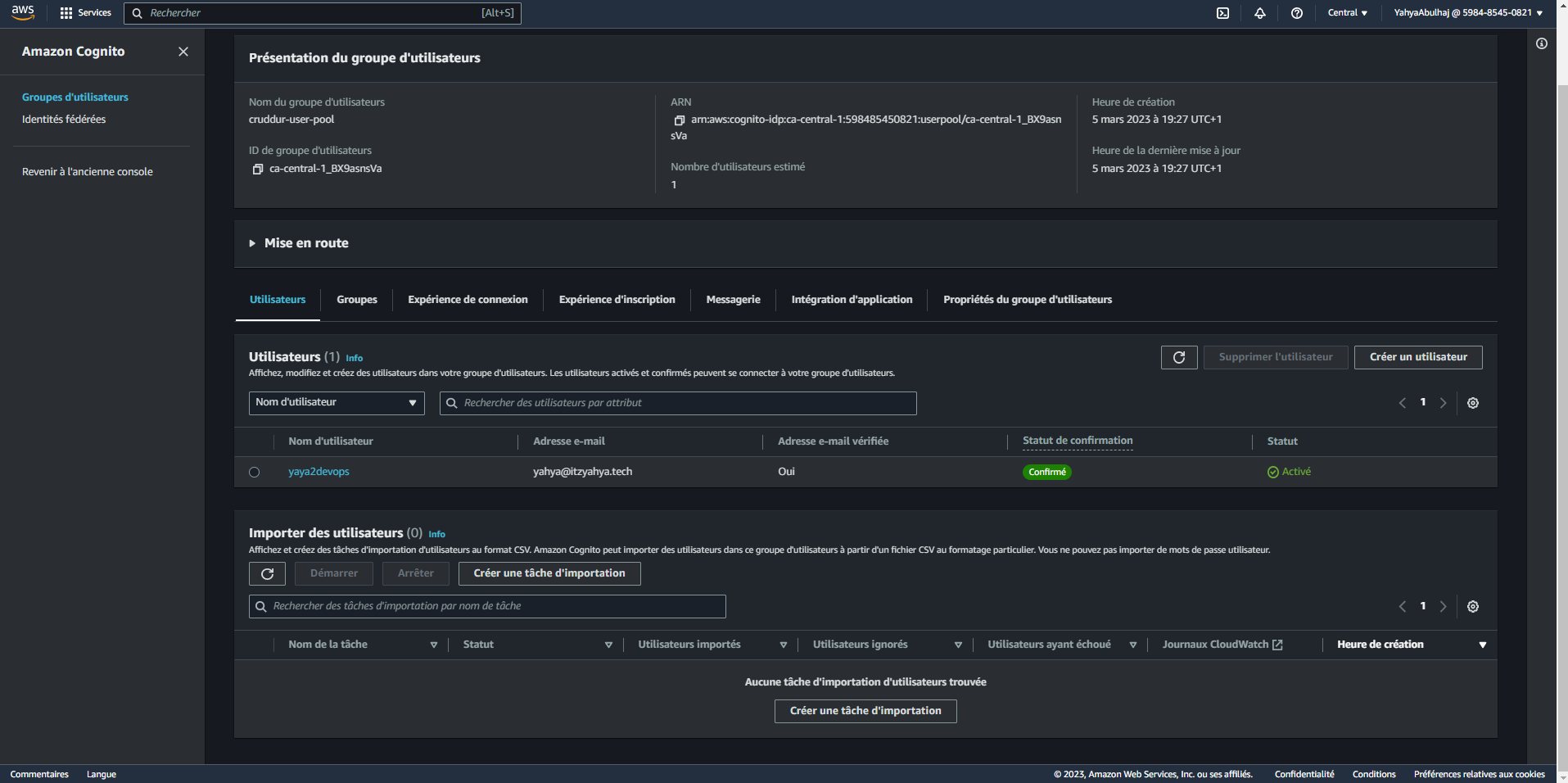Go to next page of Utilisateurs
This screenshot has height=783, width=1568.
click(1444, 403)
